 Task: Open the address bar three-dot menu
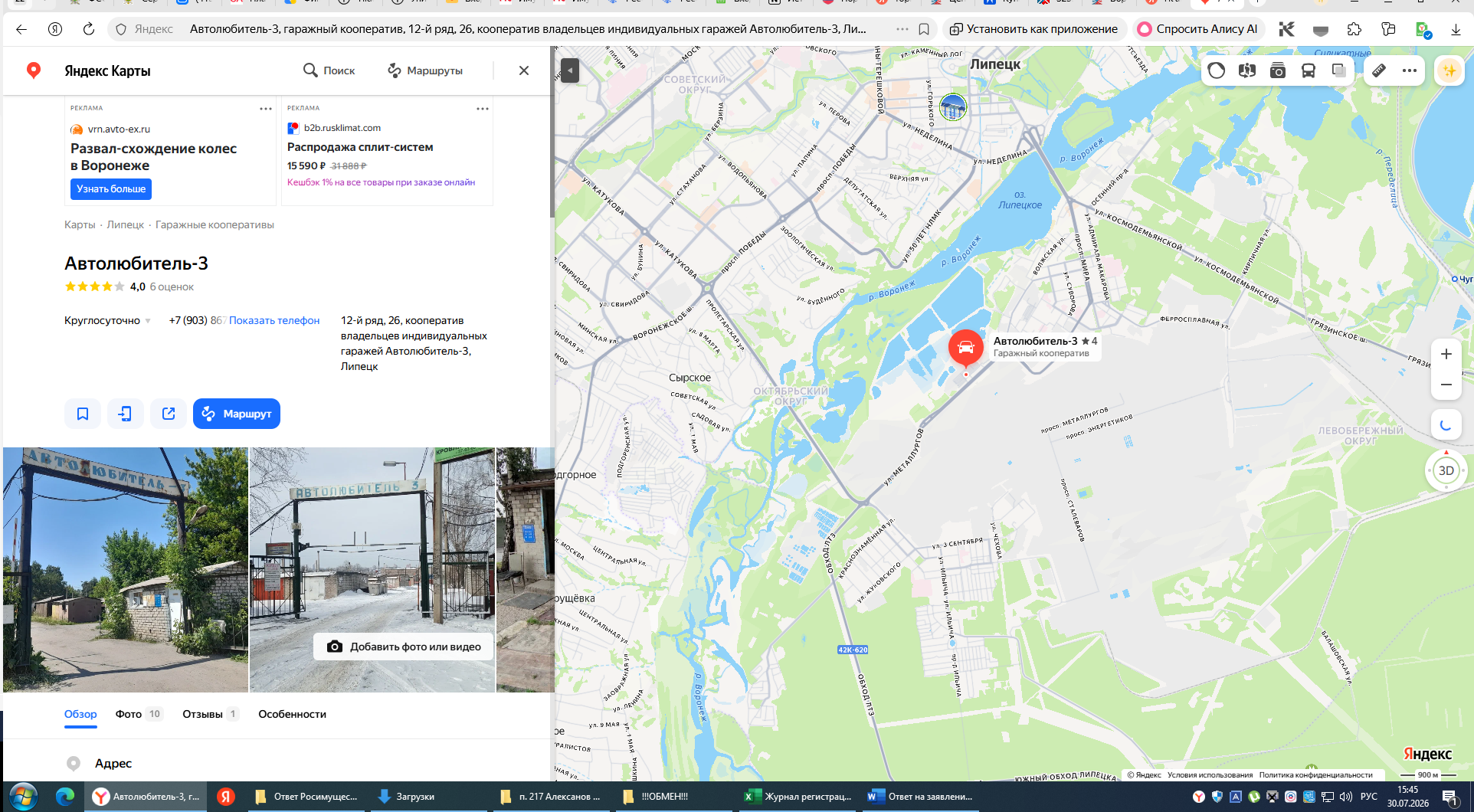pos(902,29)
